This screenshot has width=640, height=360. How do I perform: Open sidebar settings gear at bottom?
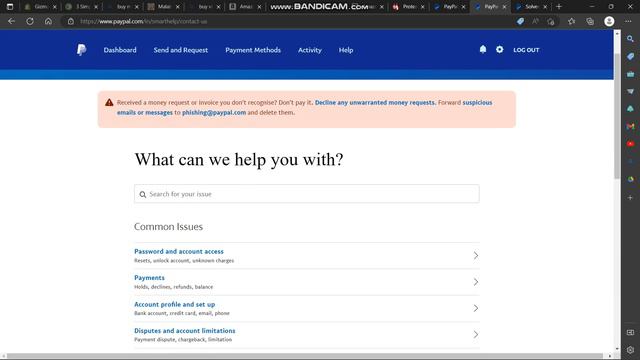631,350
